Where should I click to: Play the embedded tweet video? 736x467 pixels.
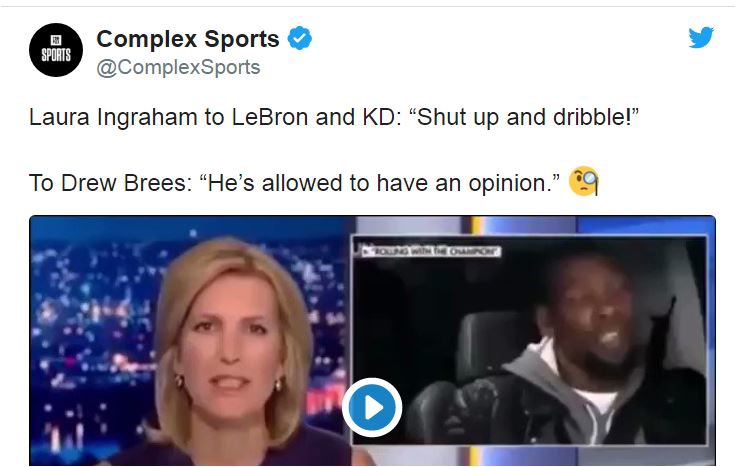coord(372,407)
